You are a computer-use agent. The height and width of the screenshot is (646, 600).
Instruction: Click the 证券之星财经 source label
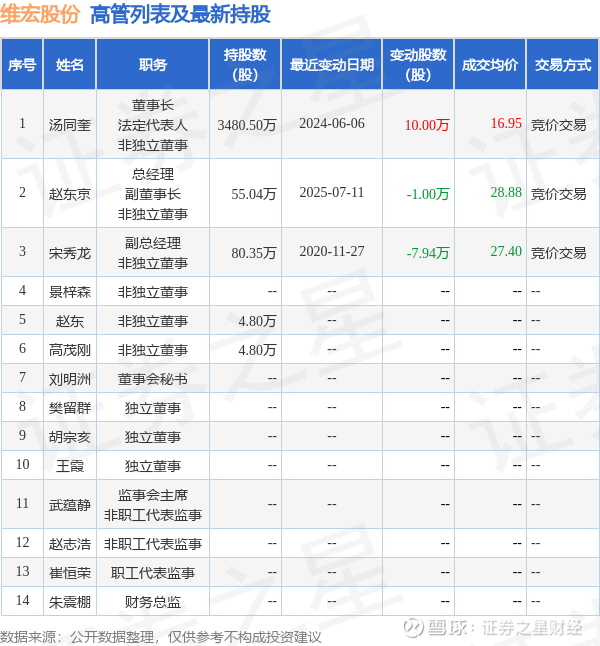tap(532, 628)
